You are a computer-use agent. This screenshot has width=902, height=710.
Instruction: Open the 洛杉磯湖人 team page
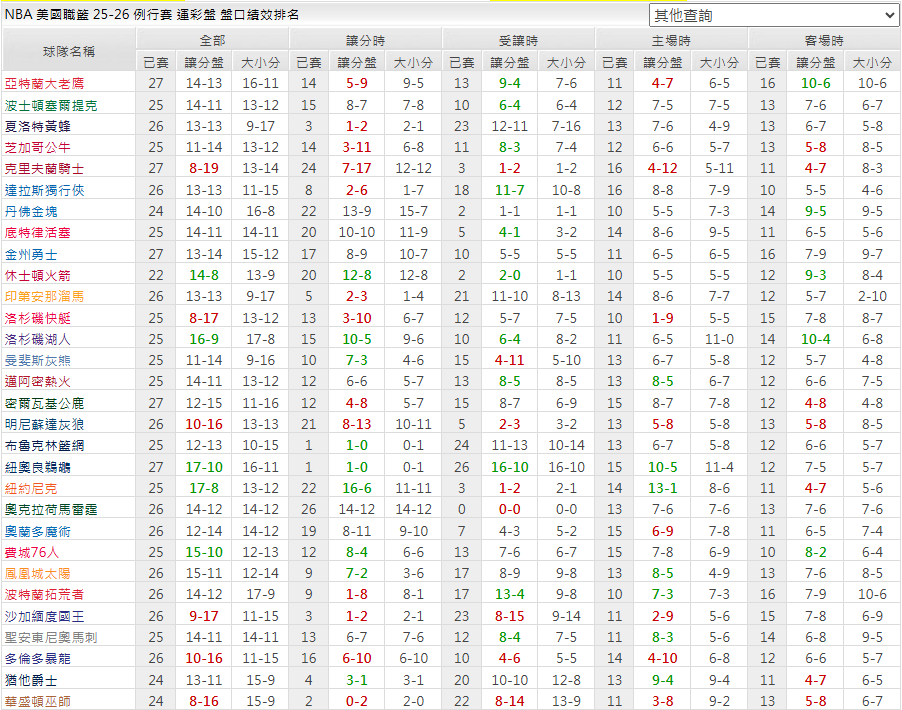pyautogui.click(x=38, y=339)
